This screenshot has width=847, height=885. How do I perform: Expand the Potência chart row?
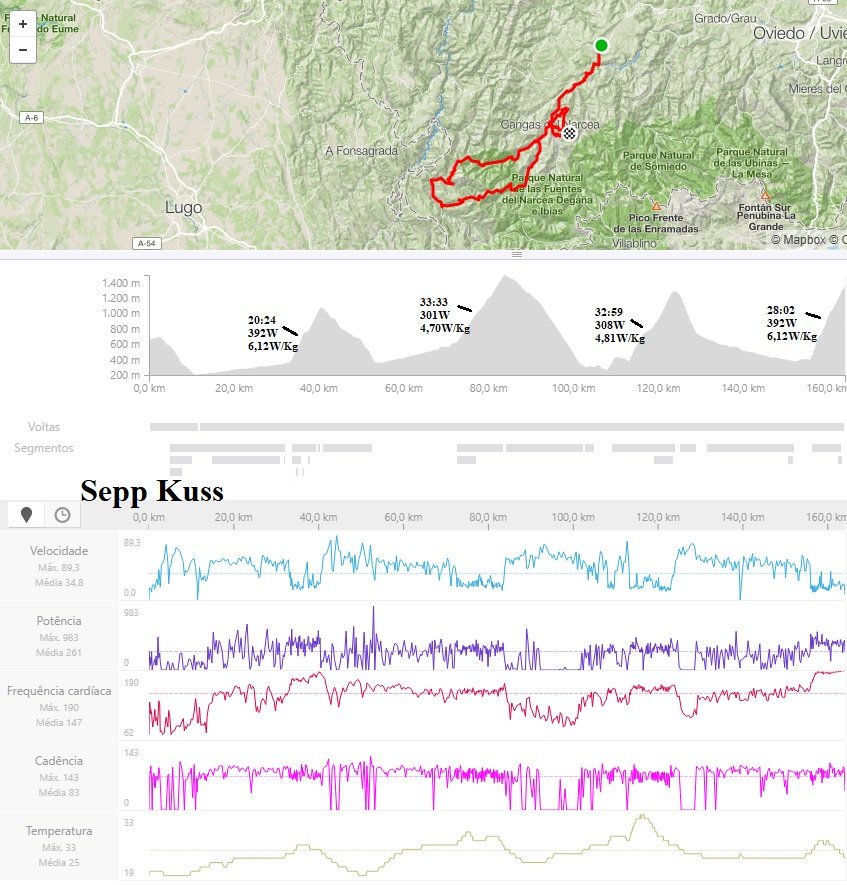(58, 621)
